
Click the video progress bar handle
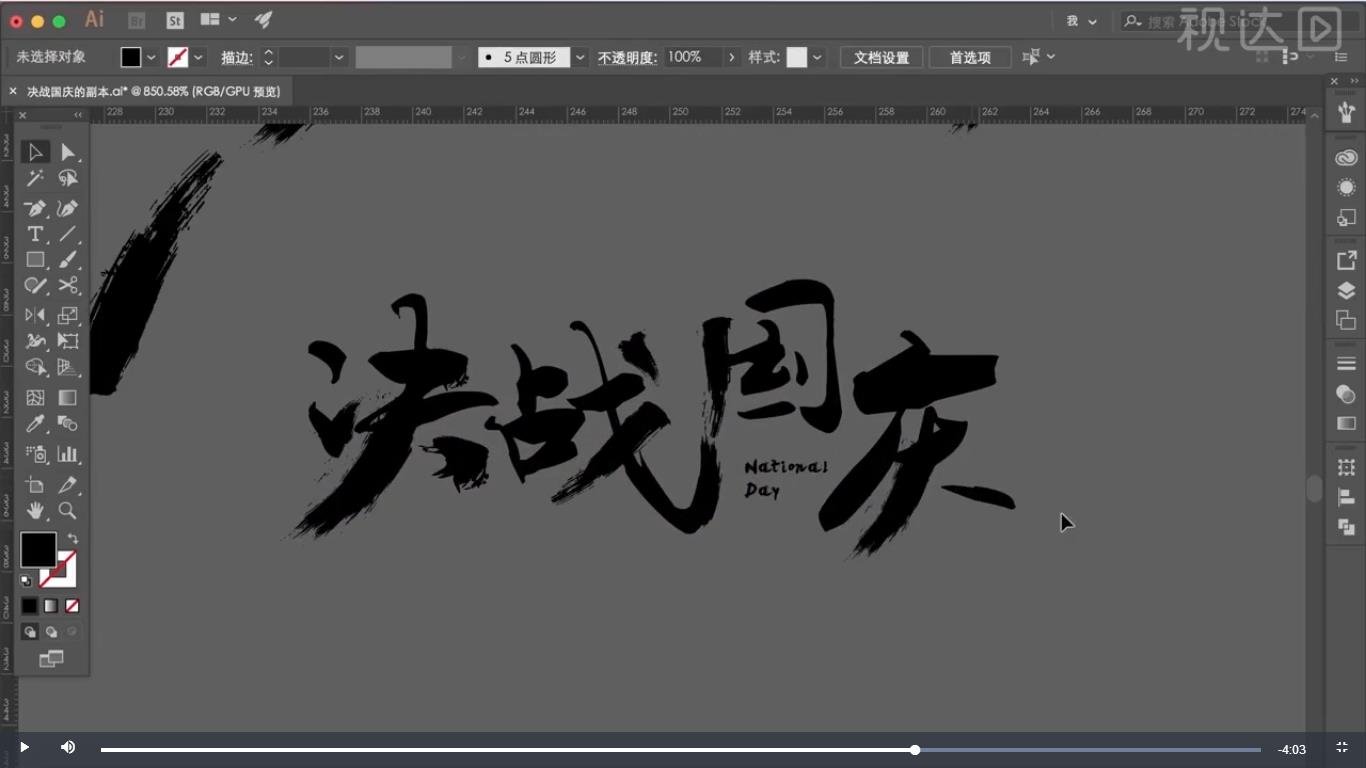915,749
